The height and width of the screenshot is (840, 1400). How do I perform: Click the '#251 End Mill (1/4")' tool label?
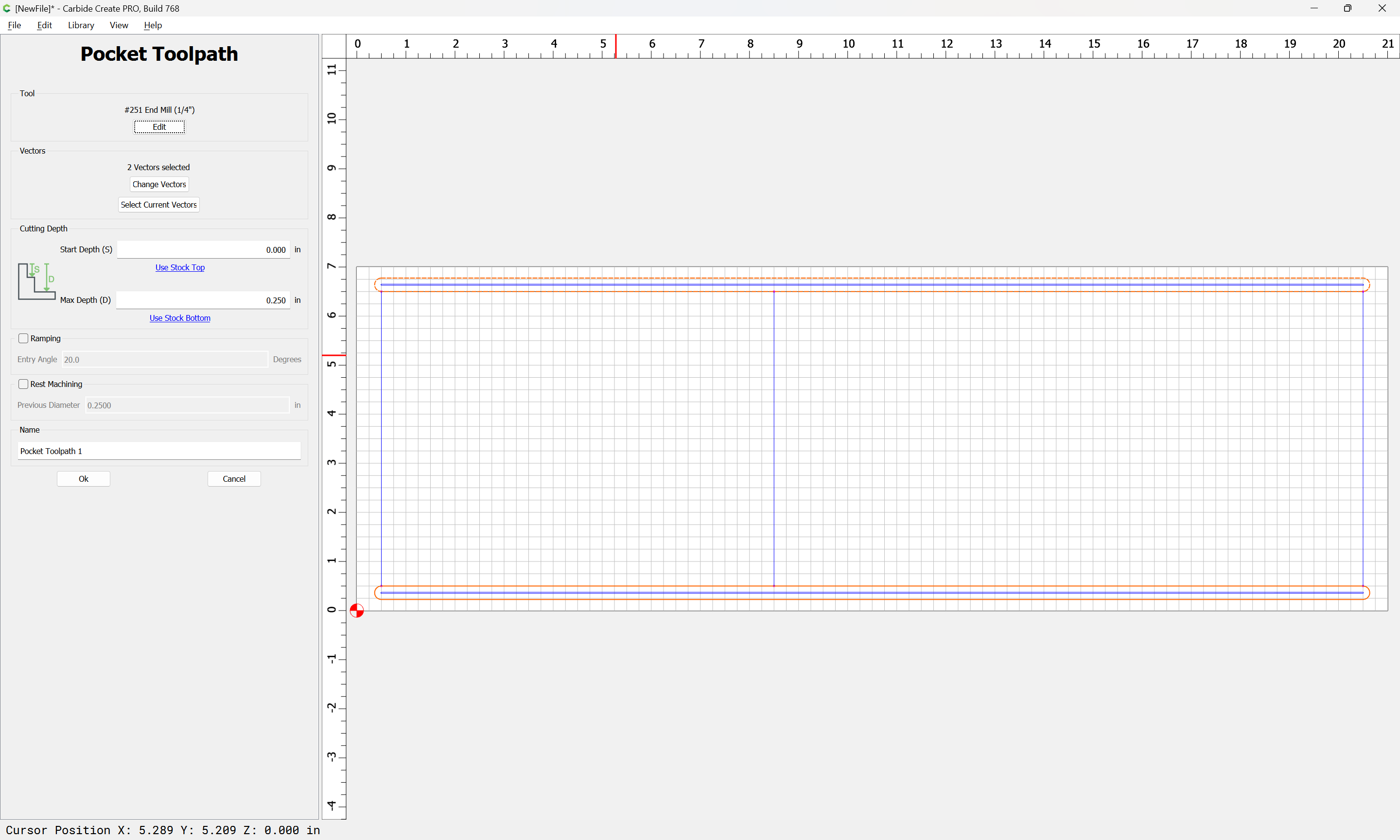click(x=159, y=110)
